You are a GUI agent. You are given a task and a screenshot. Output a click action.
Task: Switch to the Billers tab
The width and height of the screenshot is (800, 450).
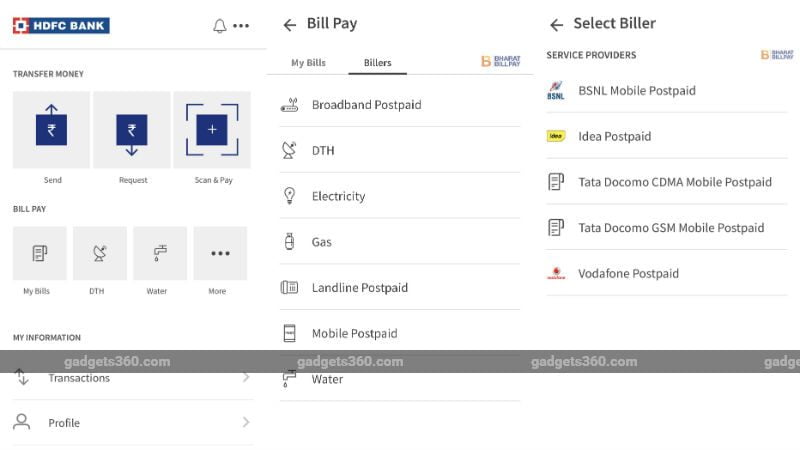377,63
